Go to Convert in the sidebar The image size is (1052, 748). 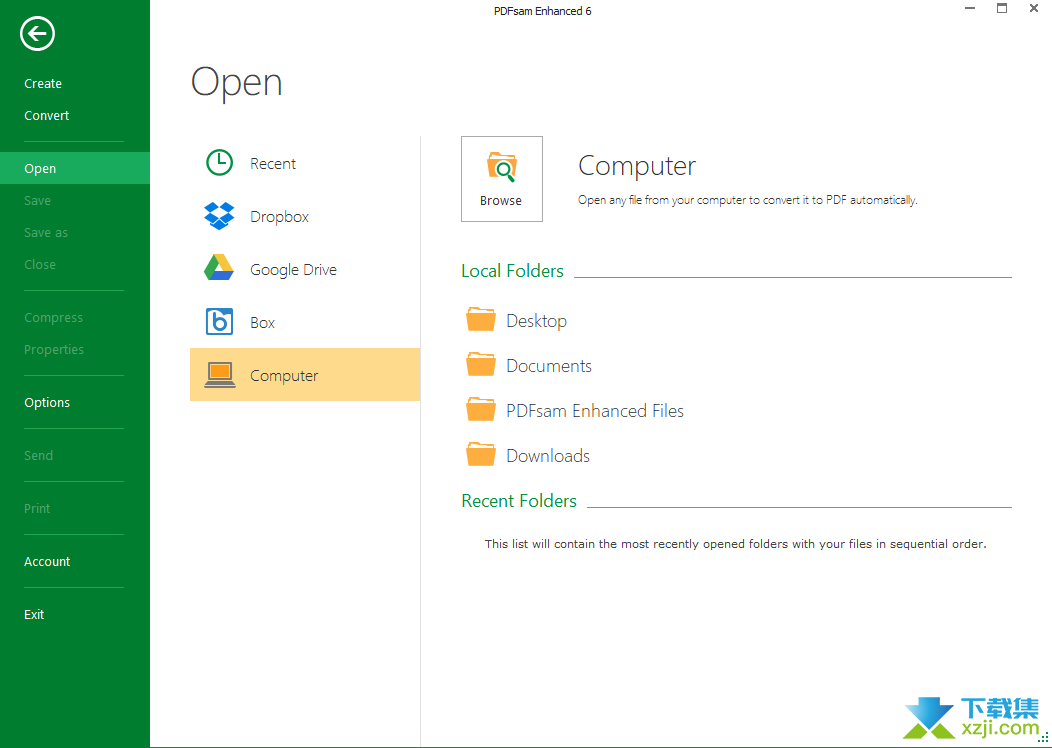pos(47,116)
